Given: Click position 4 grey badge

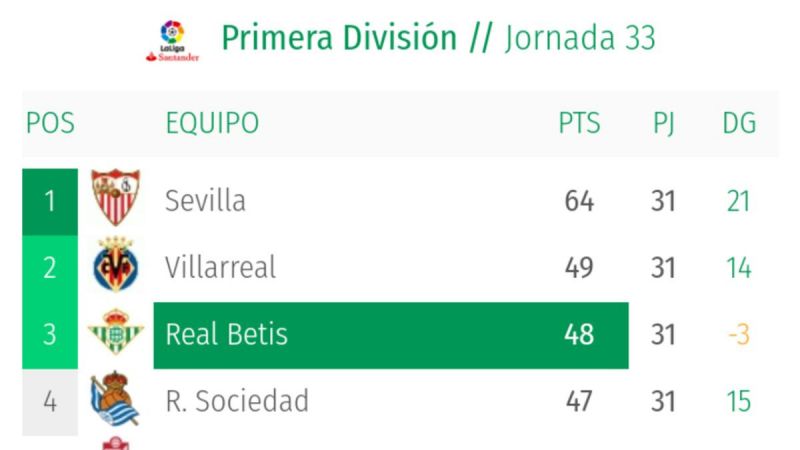Looking at the screenshot, I should point(50,402).
